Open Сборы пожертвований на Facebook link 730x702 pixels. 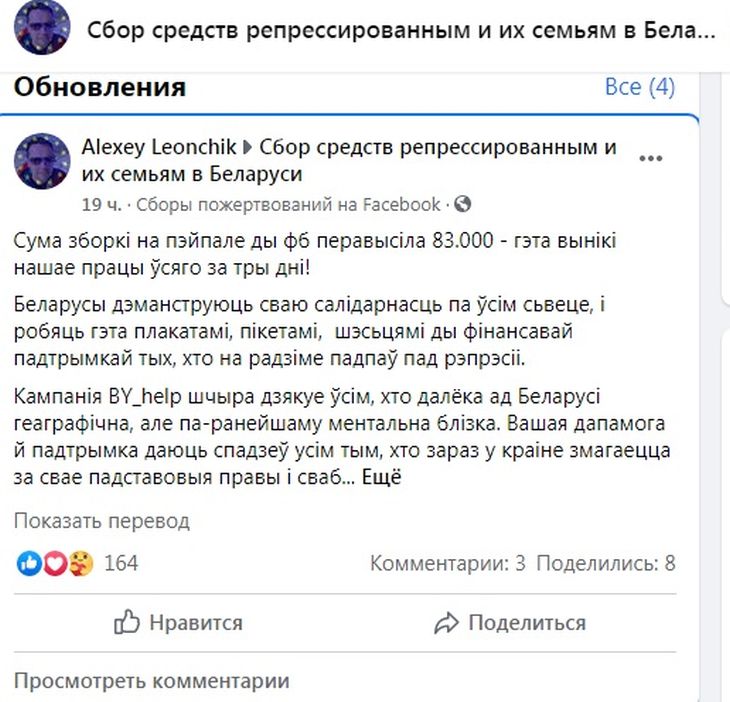point(288,205)
